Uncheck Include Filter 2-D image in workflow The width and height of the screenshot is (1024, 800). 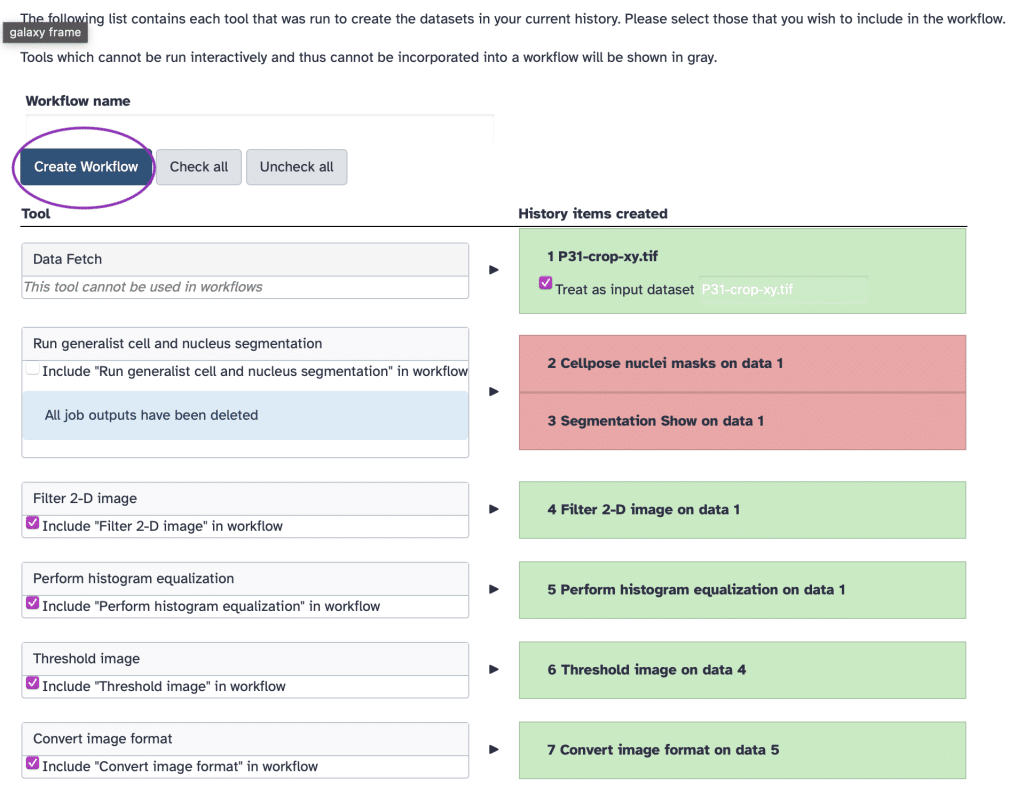[33, 523]
